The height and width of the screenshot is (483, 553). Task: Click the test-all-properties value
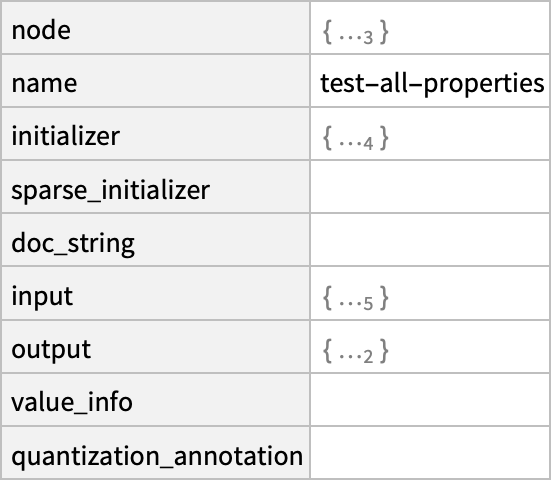(432, 84)
